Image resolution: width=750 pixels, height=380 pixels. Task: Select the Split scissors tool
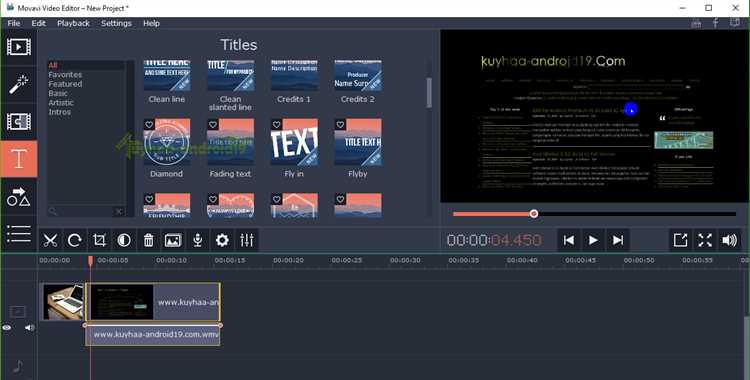[x=50, y=240]
